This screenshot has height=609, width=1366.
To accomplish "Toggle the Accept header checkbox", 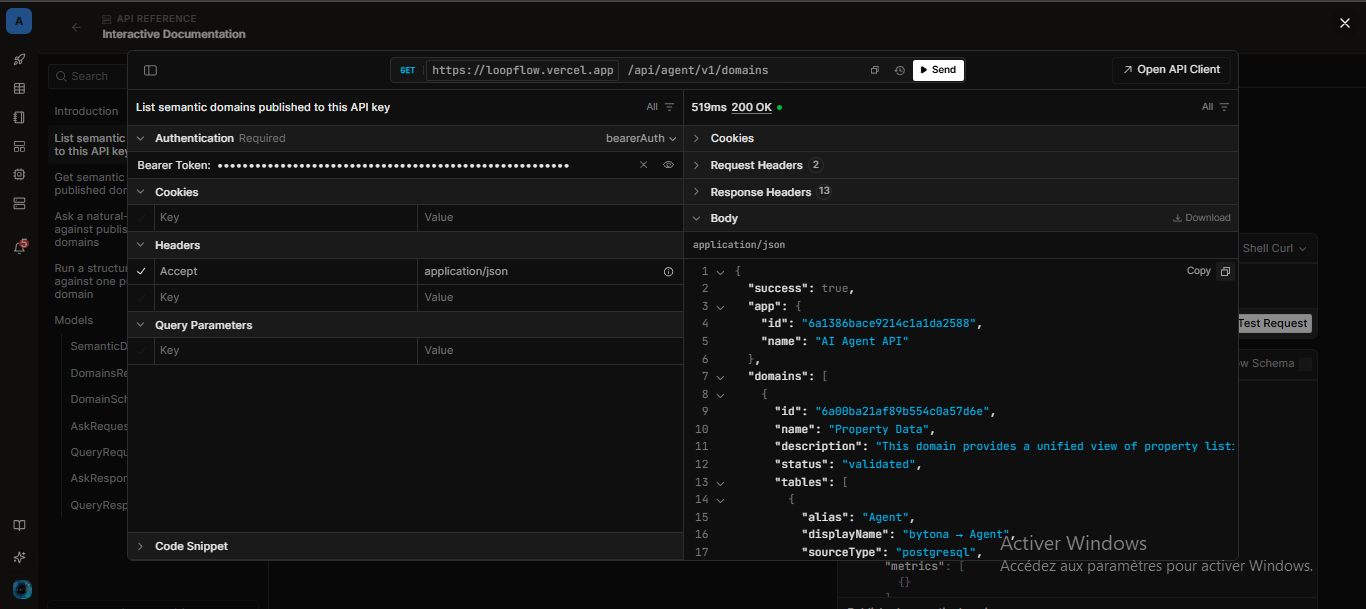I will click(x=141, y=271).
